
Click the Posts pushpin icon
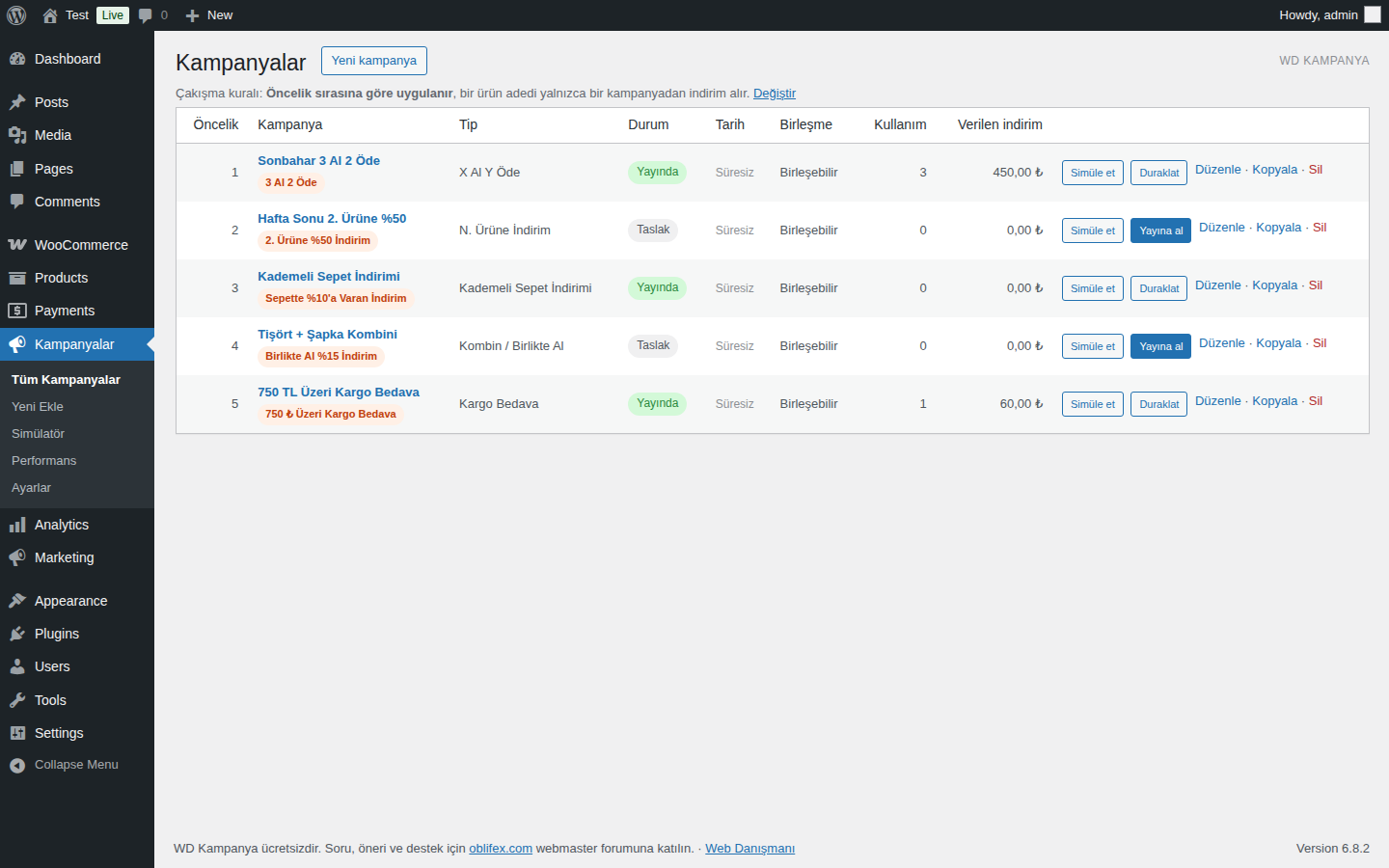17,102
